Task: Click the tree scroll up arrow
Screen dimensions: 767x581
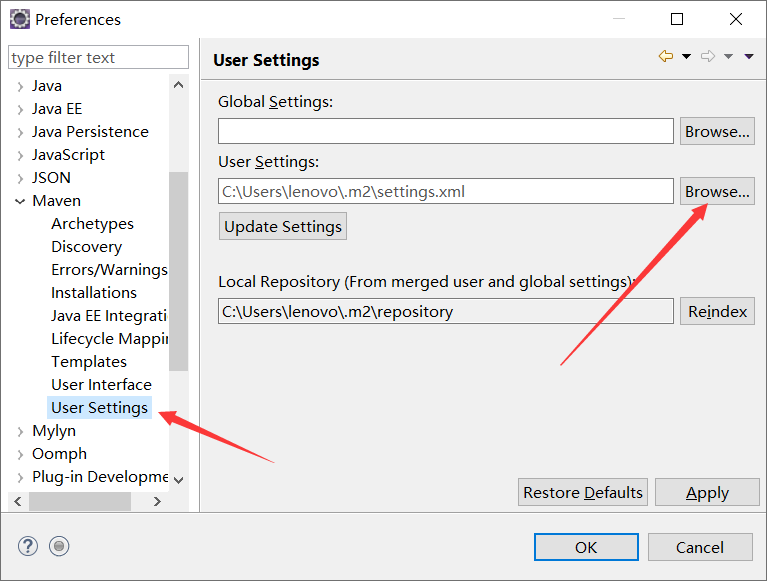Action: pyautogui.click(x=179, y=85)
